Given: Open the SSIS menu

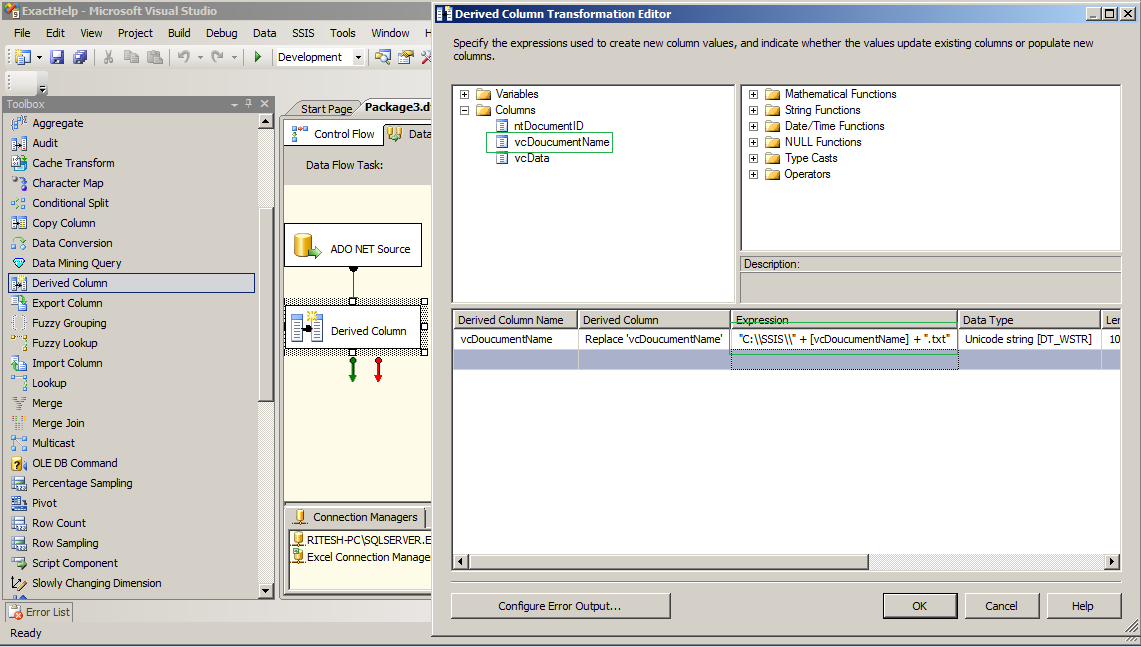Looking at the screenshot, I should point(303,33).
